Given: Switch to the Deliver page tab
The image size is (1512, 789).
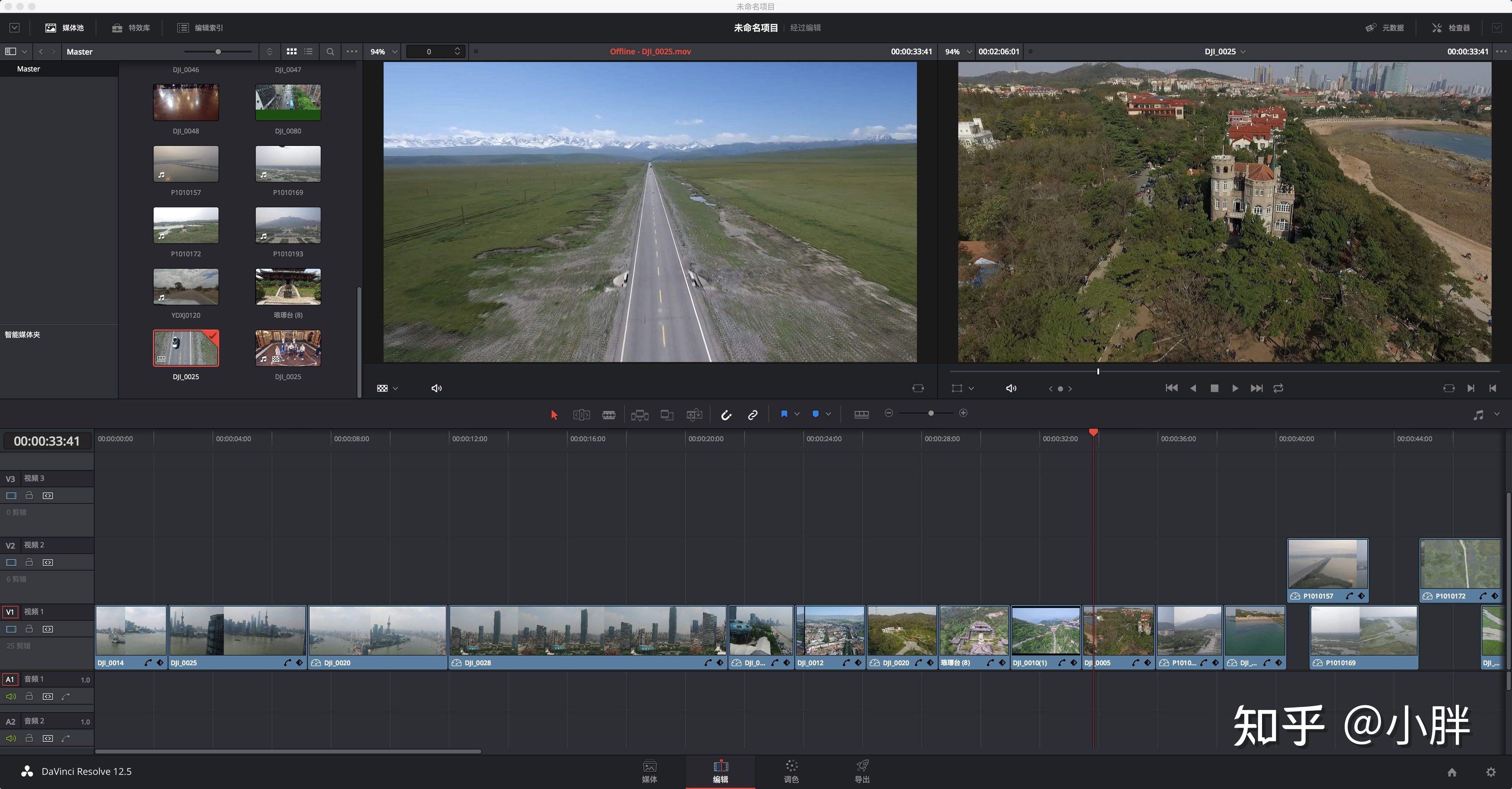Looking at the screenshot, I should [862, 771].
